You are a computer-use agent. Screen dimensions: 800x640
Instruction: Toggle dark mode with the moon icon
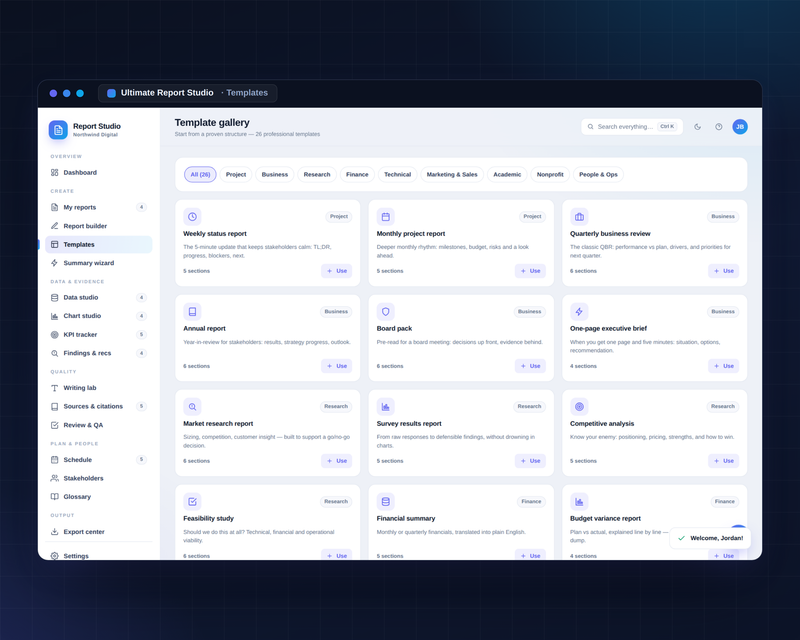click(697, 127)
